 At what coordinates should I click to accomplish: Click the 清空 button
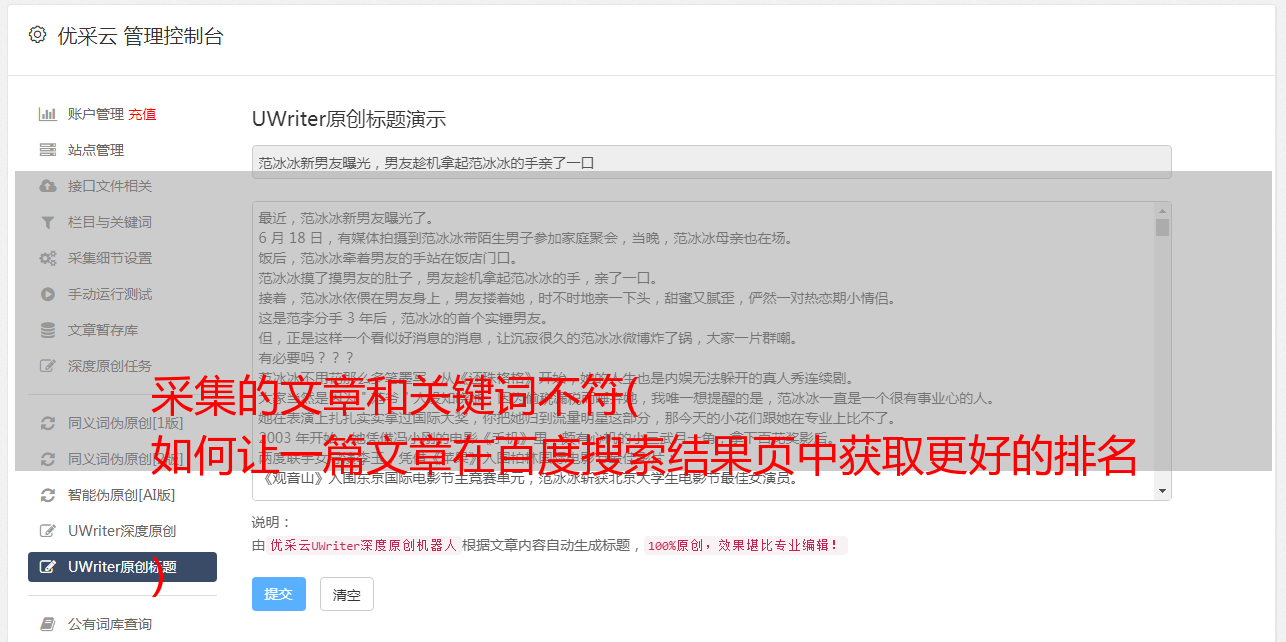click(x=347, y=594)
